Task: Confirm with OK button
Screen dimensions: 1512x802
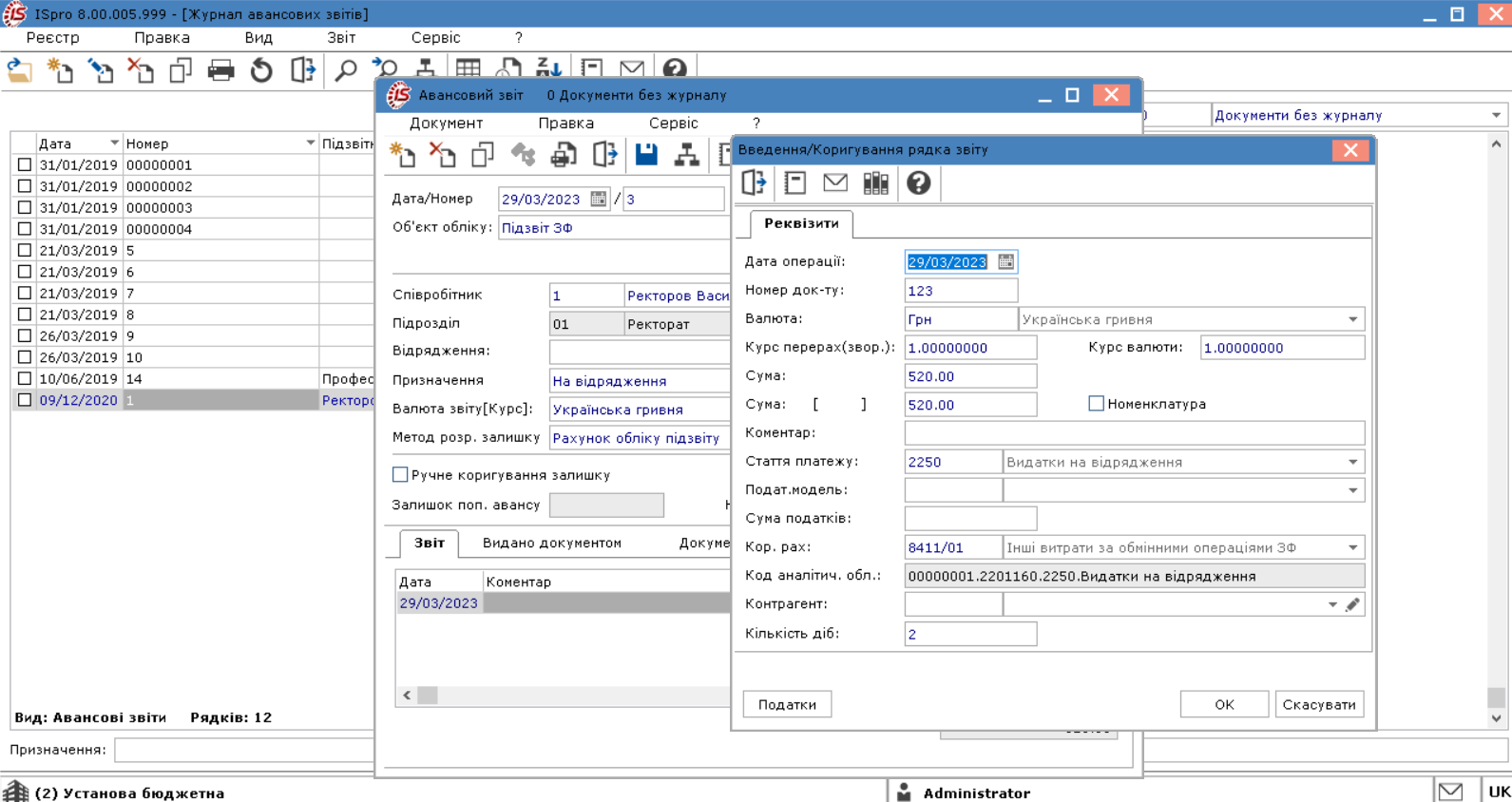Action: click(x=1224, y=704)
